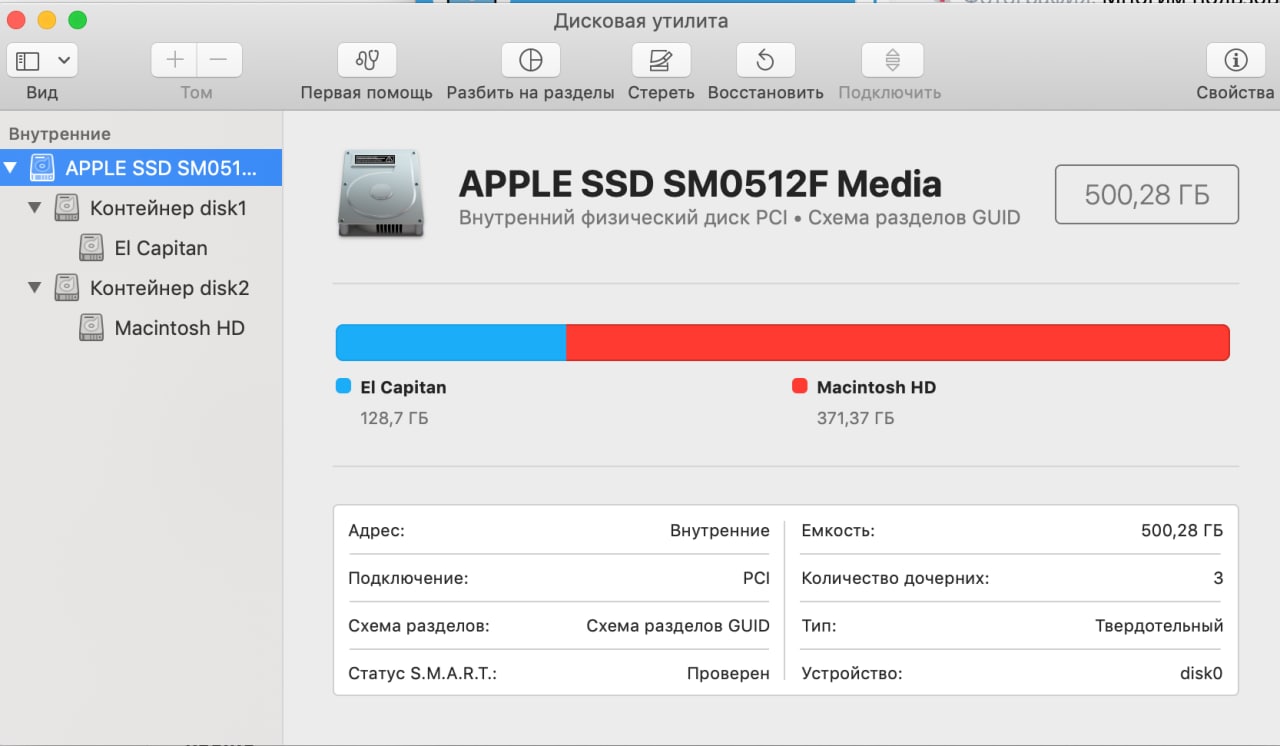Open the Info/Свойства icon
Screen dimensions: 1280x746
[x=1235, y=60]
